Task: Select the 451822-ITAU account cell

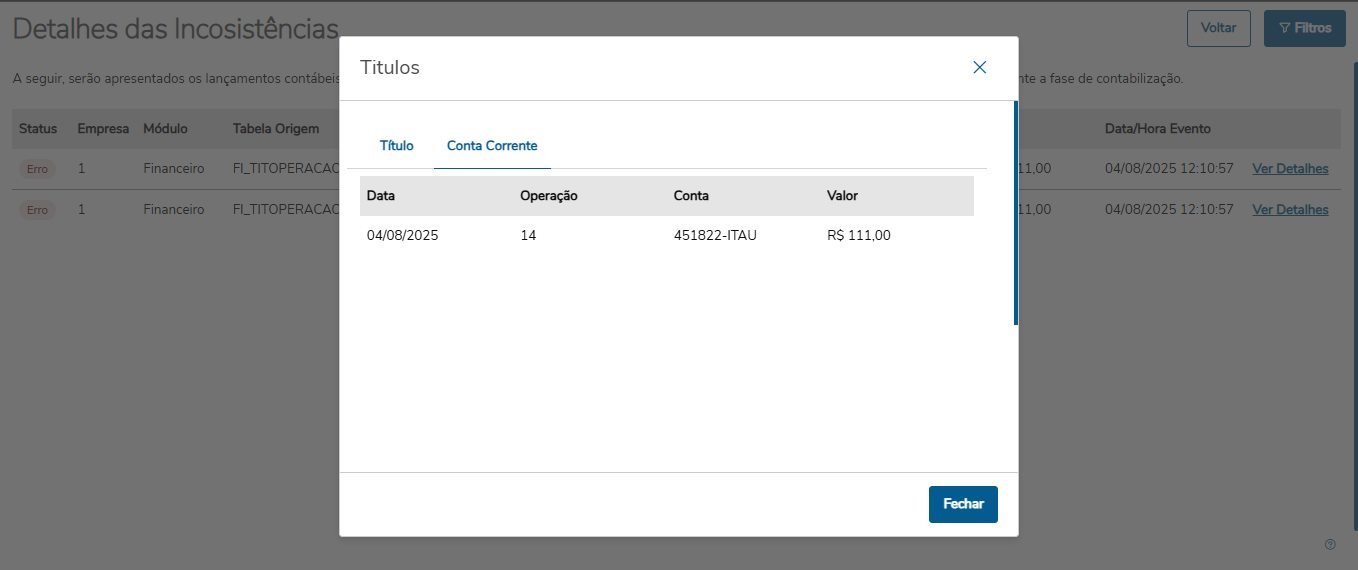Action: 715,236
